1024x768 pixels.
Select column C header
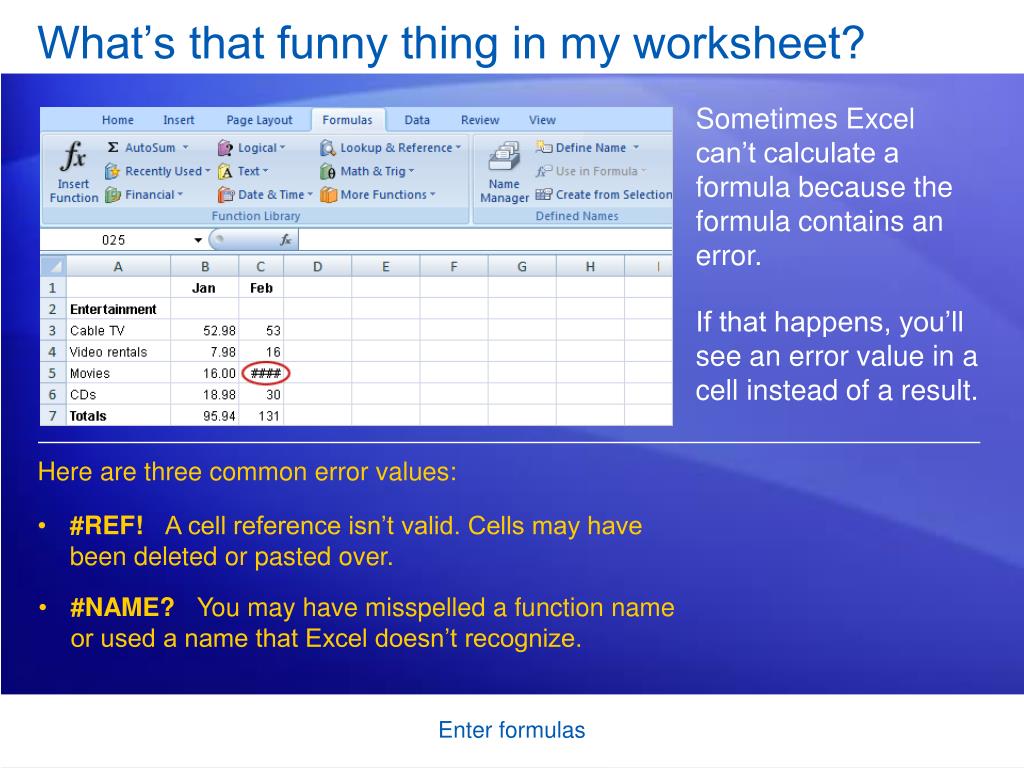261,266
